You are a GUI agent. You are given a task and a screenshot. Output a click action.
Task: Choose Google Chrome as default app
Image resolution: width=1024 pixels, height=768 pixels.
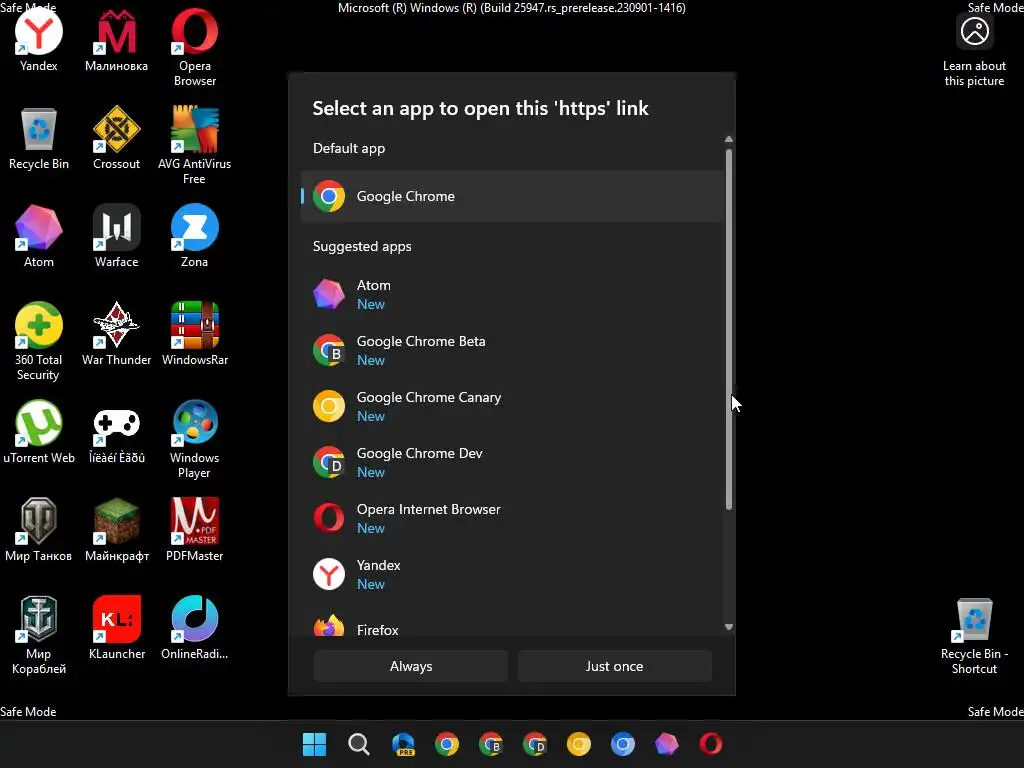[x=512, y=196]
